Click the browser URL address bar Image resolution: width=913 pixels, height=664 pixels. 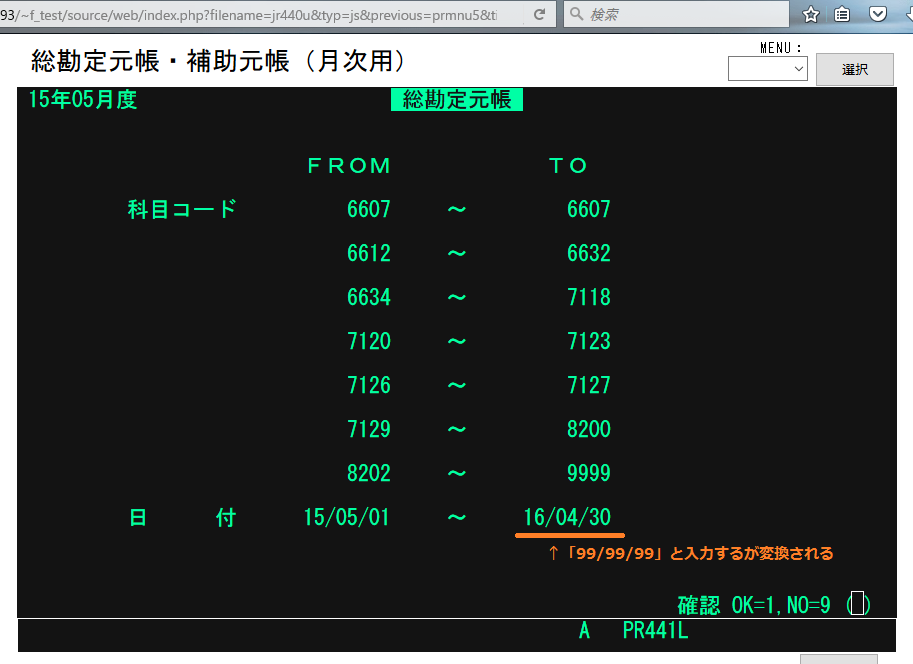tap(260, 15)
